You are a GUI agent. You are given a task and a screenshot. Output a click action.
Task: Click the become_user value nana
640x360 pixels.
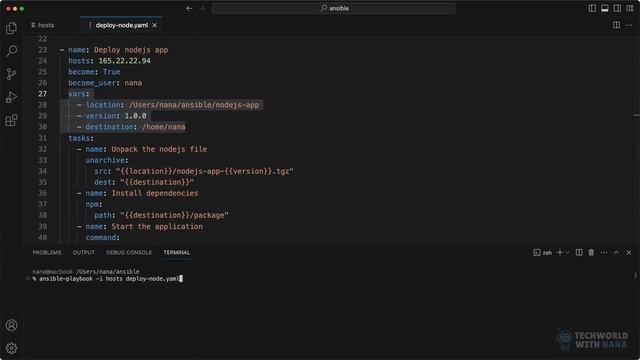coord(133,83)
